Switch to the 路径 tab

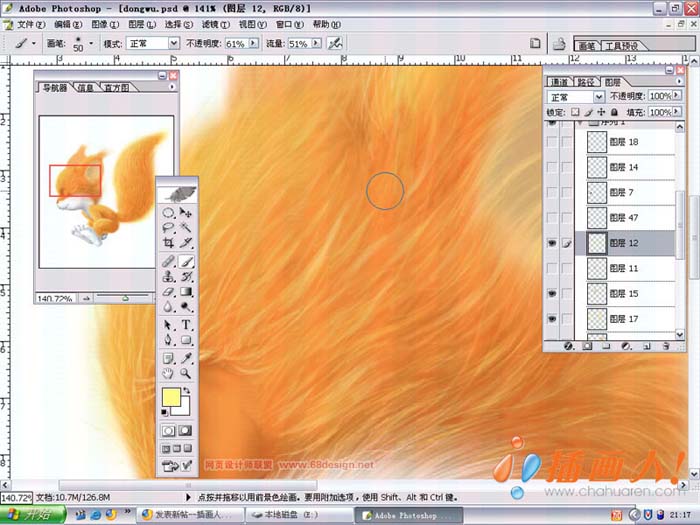click(x=585, y=82)
